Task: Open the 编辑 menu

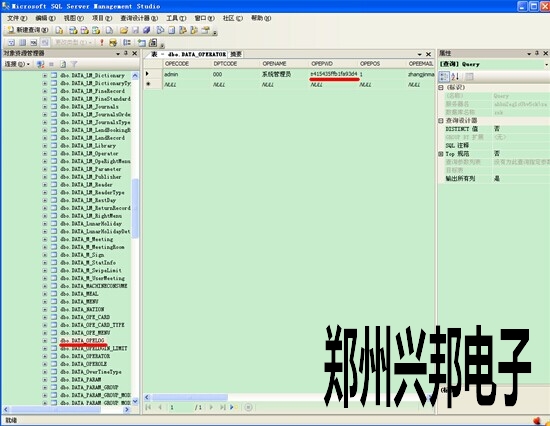Action: point(45,18)
